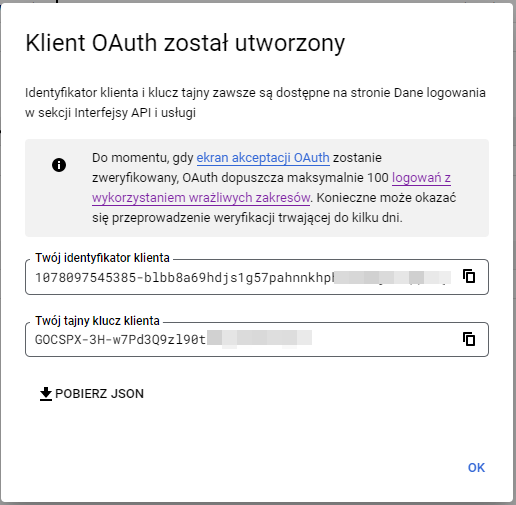Copy the client secret key with its copy icon
516x505 pixels.
point(469,339)
